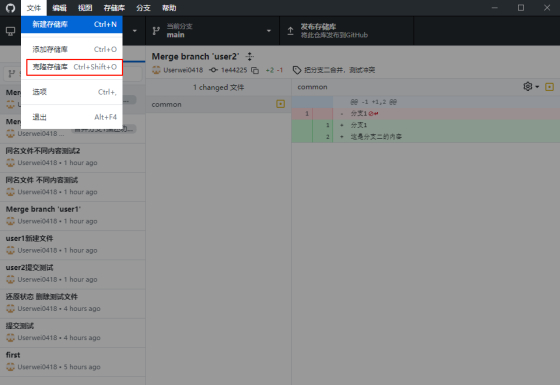Viewport: 560px width, 385px height.
Task: Select commit 还原状态 删除测试文件
Action: tap(72, 304)
